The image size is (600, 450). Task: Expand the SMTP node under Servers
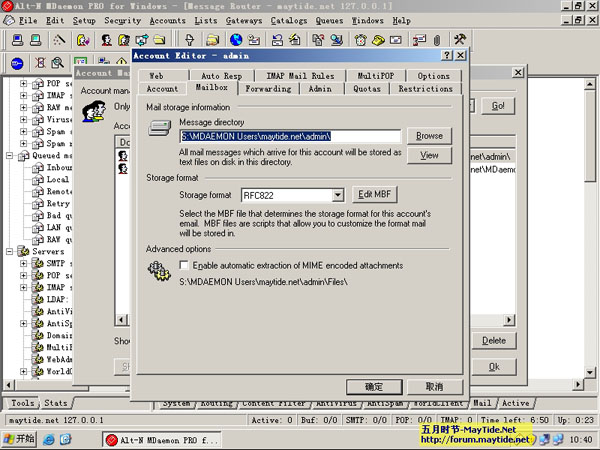(x=24, y=261)
